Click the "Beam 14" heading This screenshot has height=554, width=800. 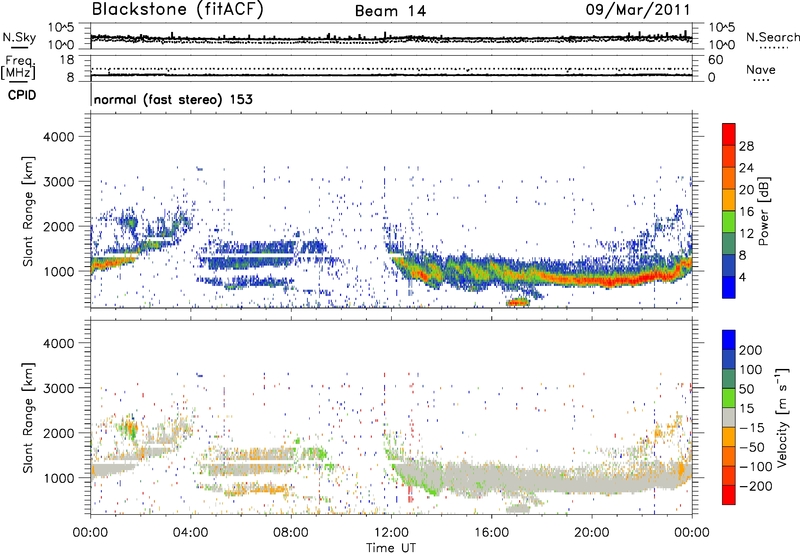pos(390,11)
